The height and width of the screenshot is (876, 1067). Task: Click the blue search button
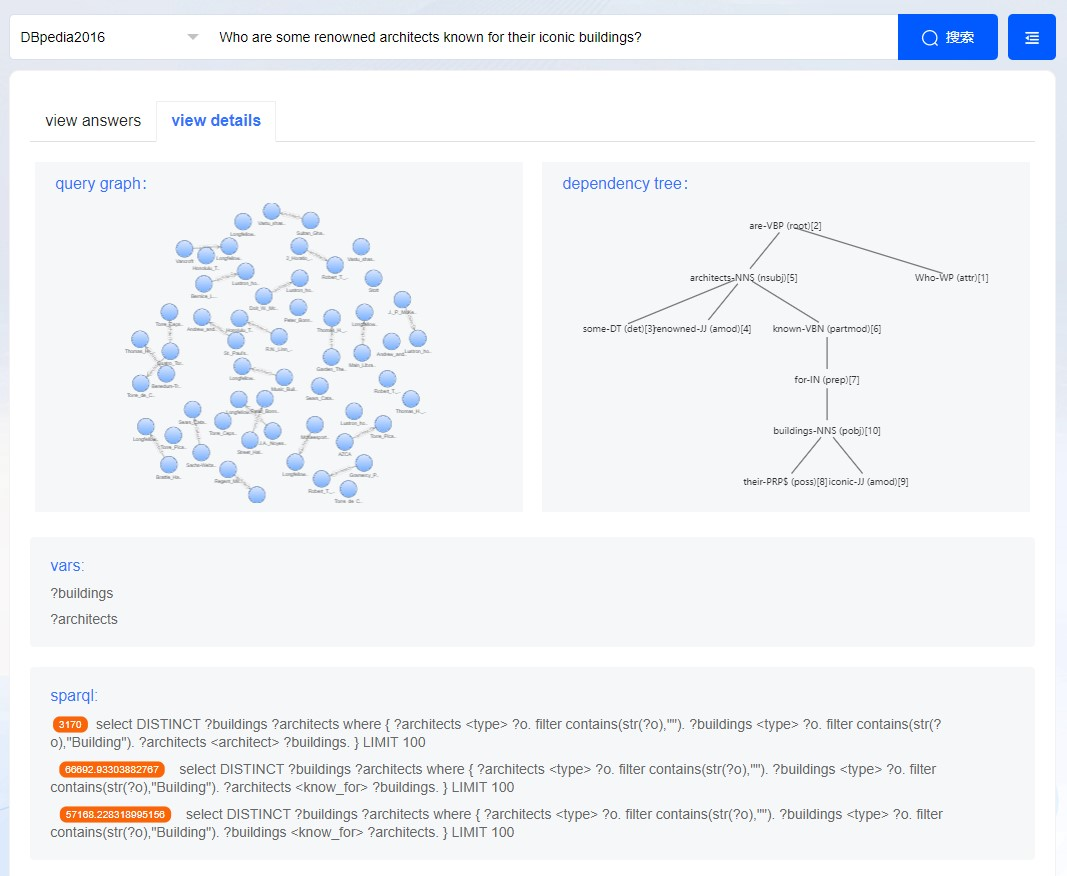coord(947,37)
